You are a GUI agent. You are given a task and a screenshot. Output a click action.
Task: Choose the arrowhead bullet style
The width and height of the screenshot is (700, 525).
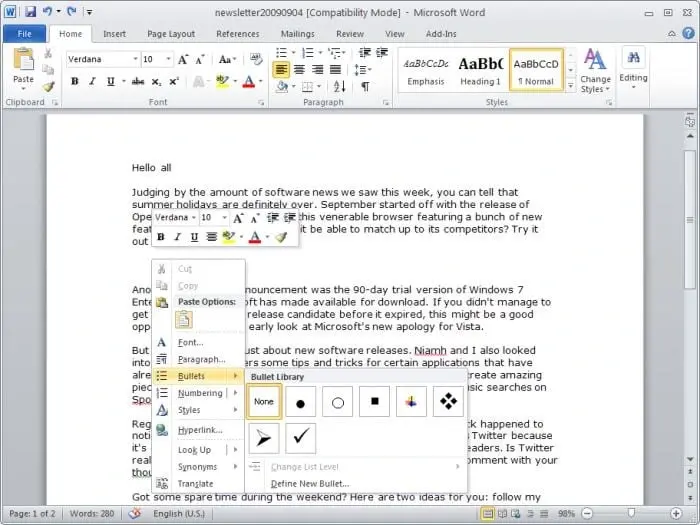263,437
